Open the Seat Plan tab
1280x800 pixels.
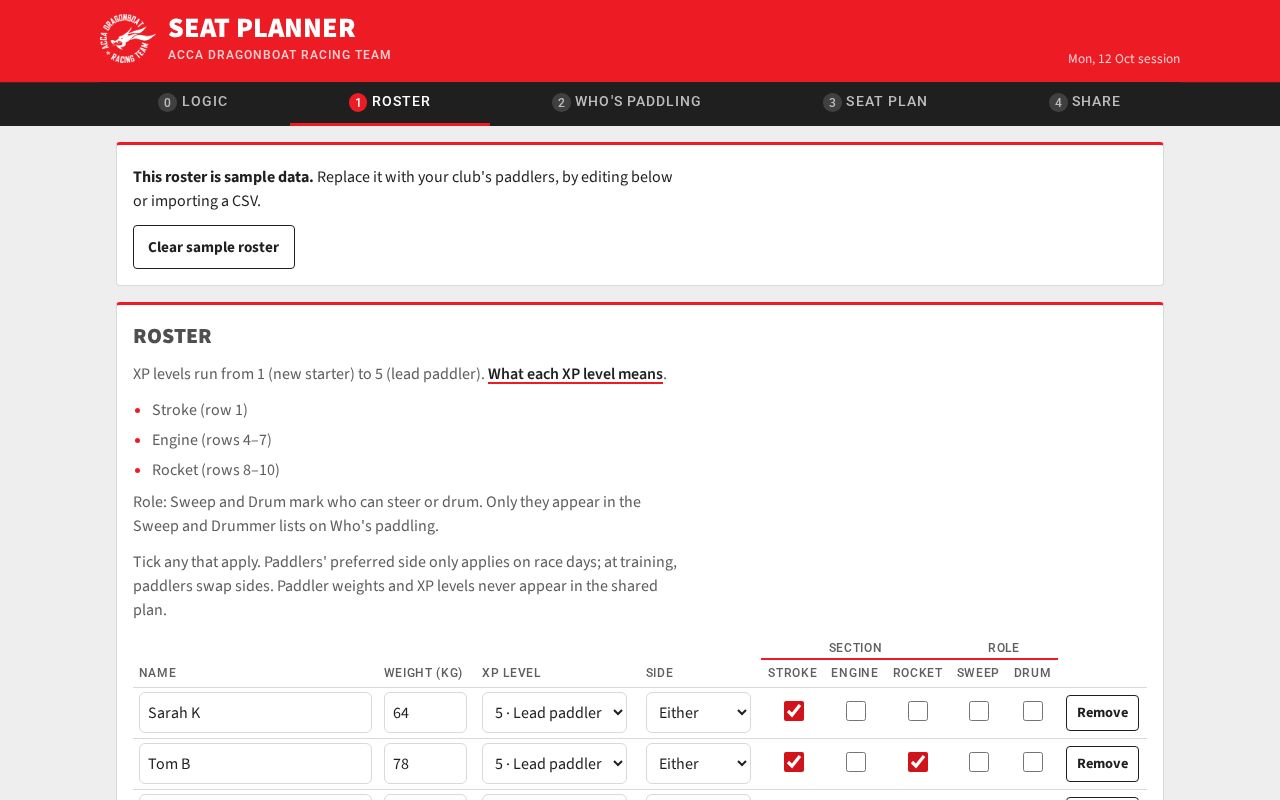click(875, 102)
